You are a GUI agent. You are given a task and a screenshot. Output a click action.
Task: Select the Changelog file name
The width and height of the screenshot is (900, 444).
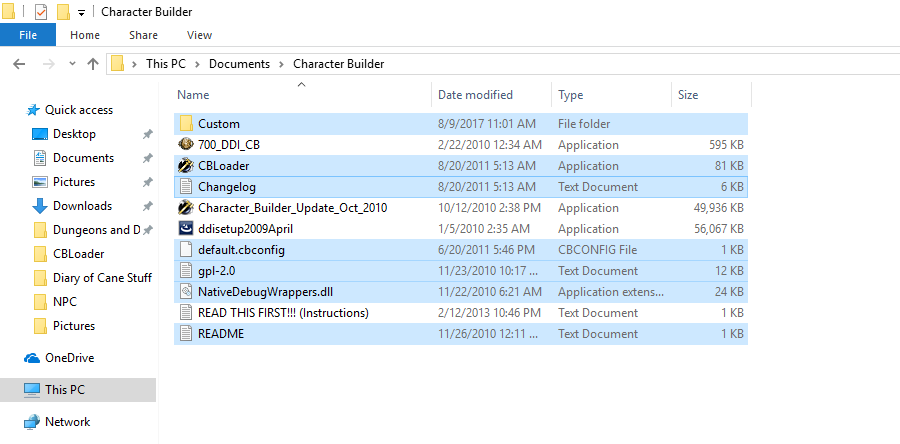click(x=227, y=187)
